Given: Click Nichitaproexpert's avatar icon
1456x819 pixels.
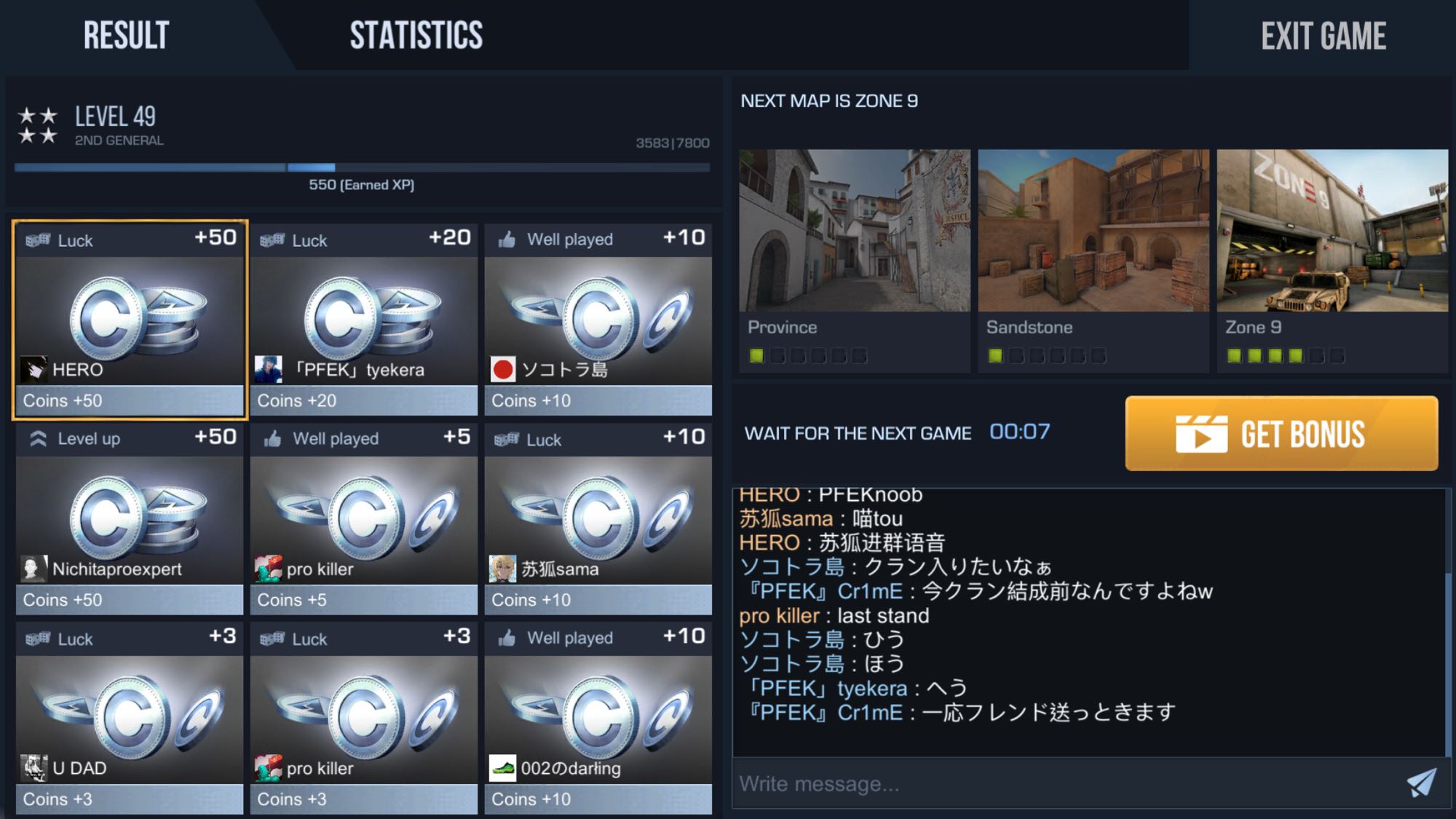Looking at the screenshot, I should click(33, 569).
